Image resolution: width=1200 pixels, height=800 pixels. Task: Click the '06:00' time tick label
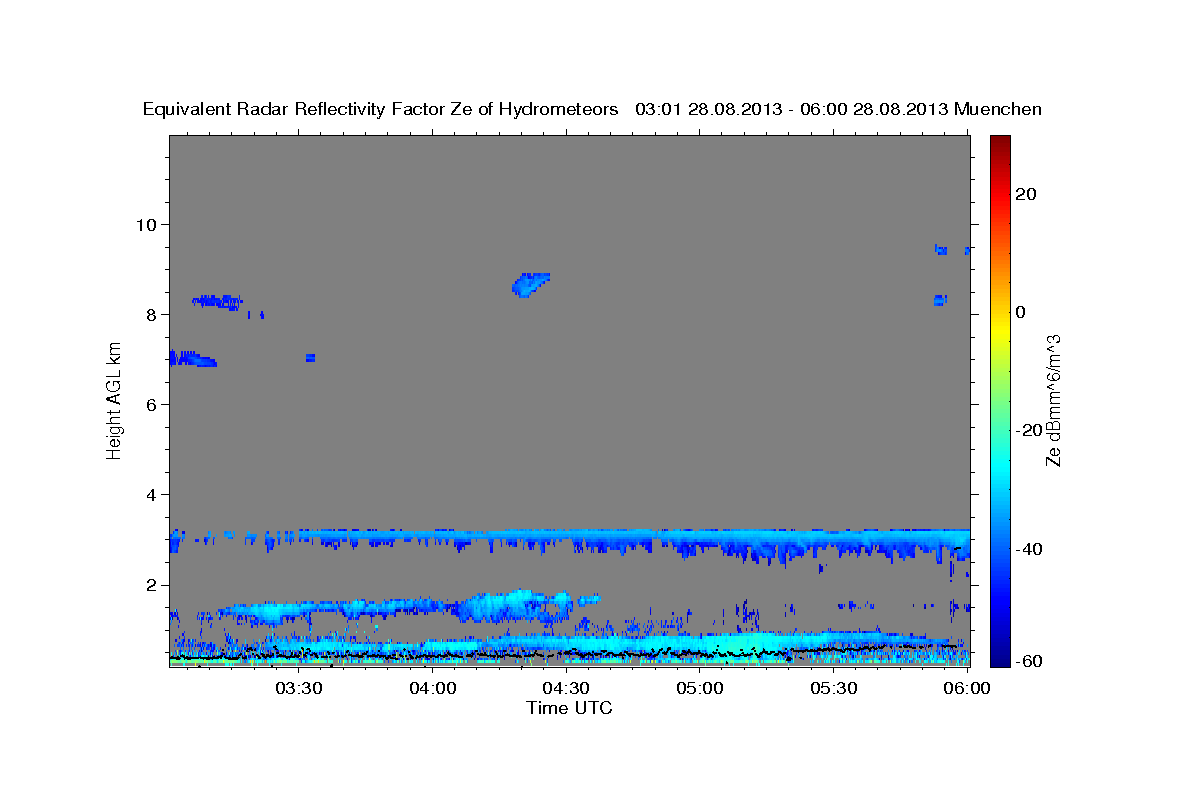(968, 689)
